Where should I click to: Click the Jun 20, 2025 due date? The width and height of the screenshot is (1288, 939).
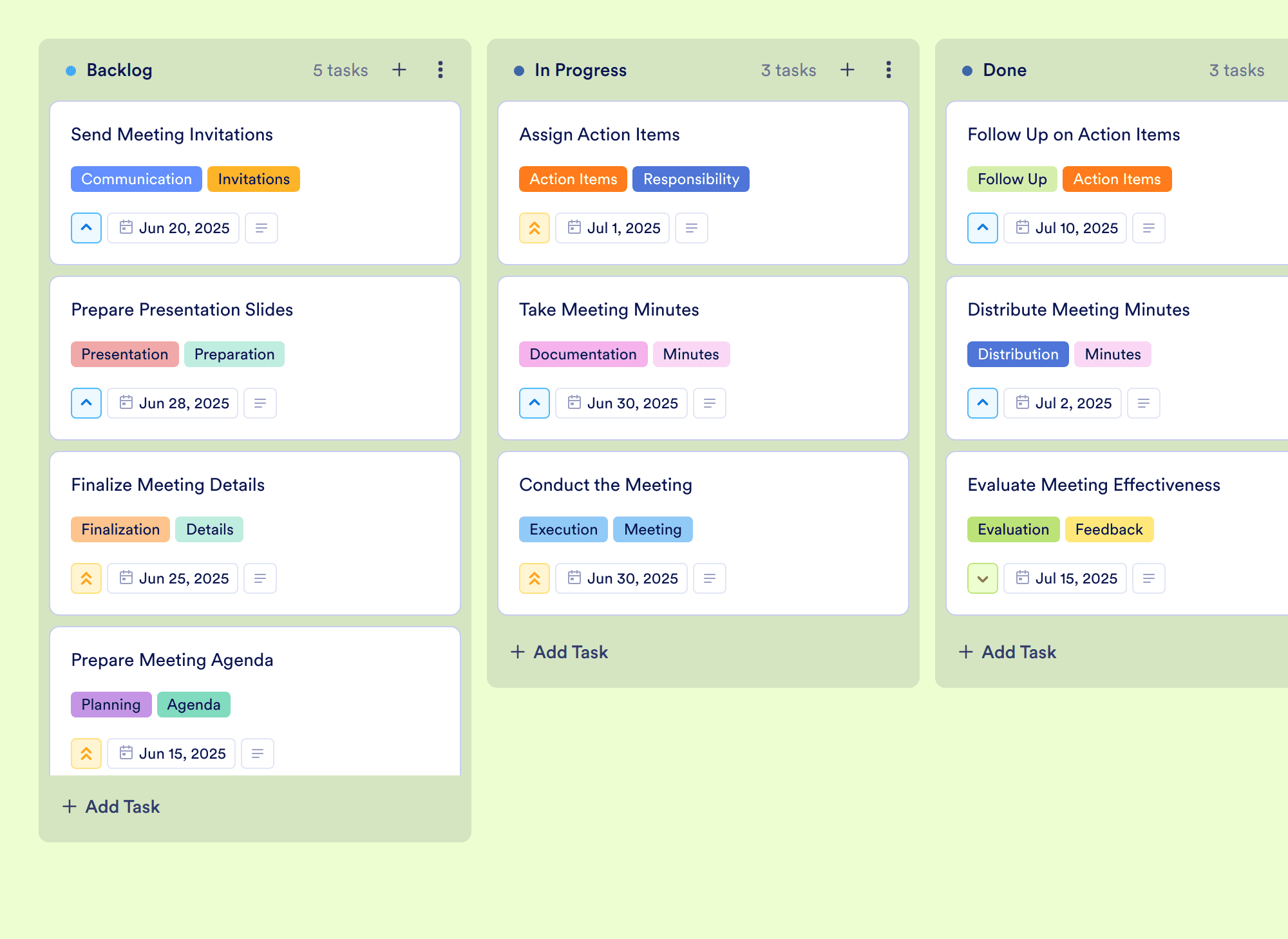click(x=173, y=228)
